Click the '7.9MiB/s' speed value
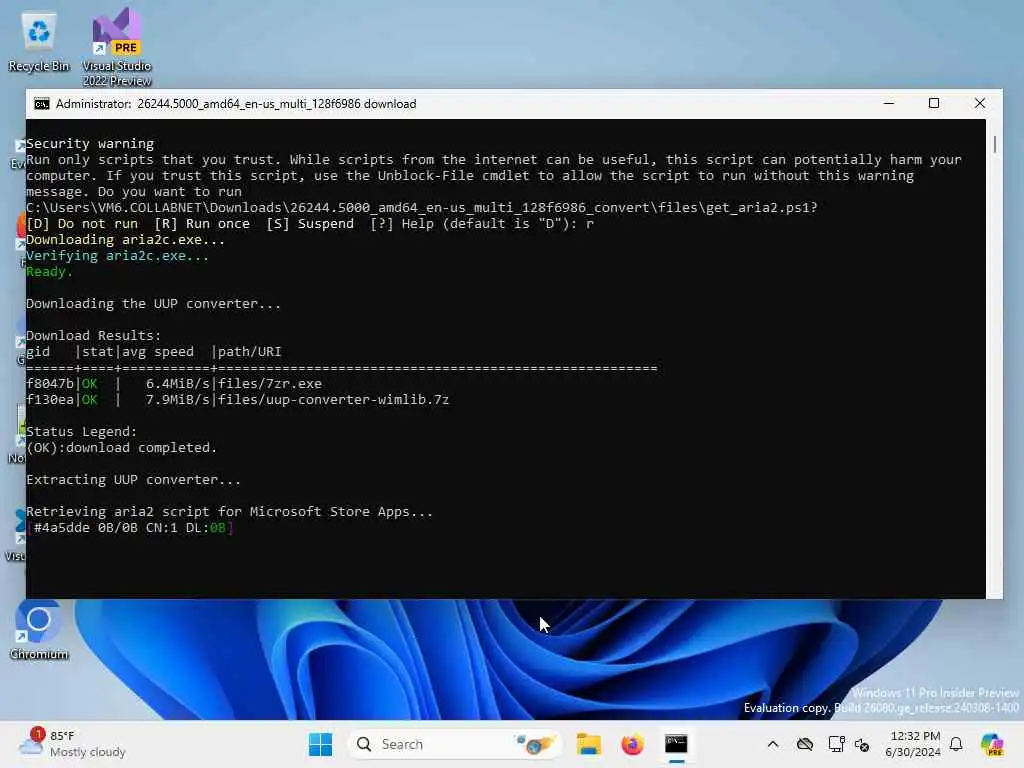The image size is (1024, 768). [178, 400]
